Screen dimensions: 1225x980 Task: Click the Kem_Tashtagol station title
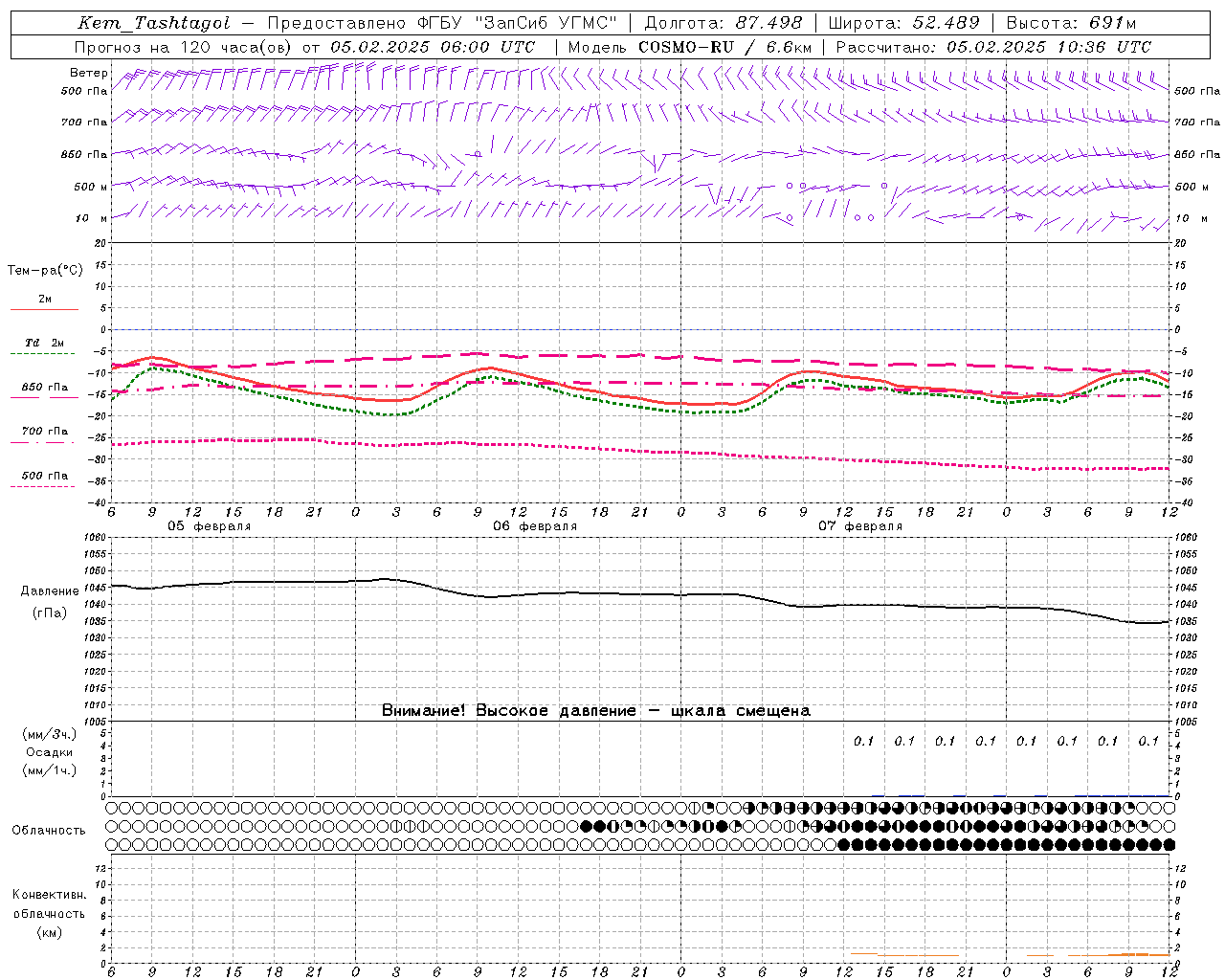click(154, 23)
